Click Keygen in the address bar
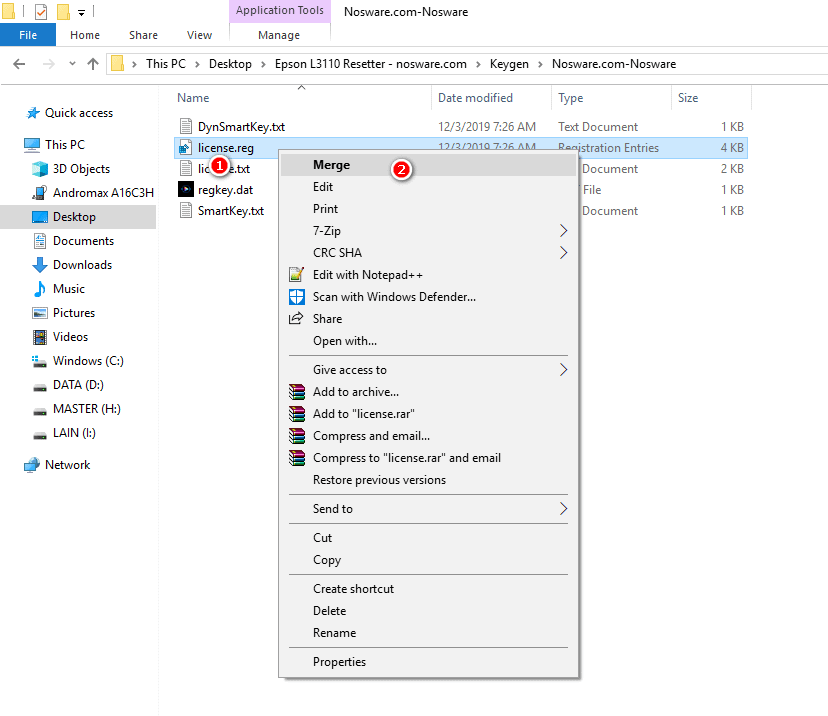828x716 pixels. pyautogui.click(x=509, y=64)
